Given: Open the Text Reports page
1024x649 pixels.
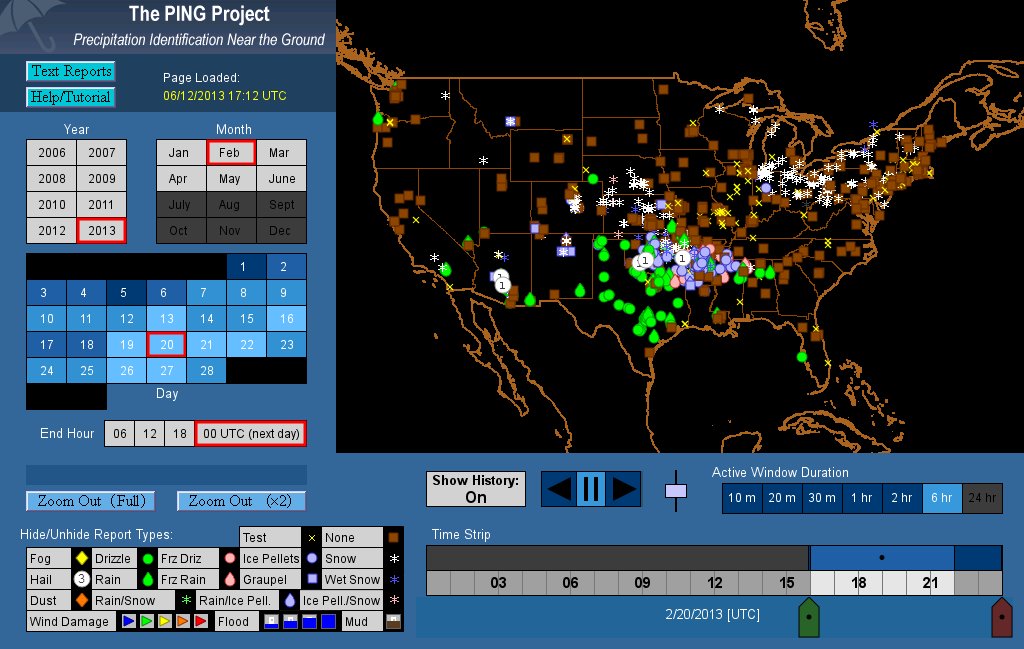Looking at the screenshot, I should click(70, 71).
